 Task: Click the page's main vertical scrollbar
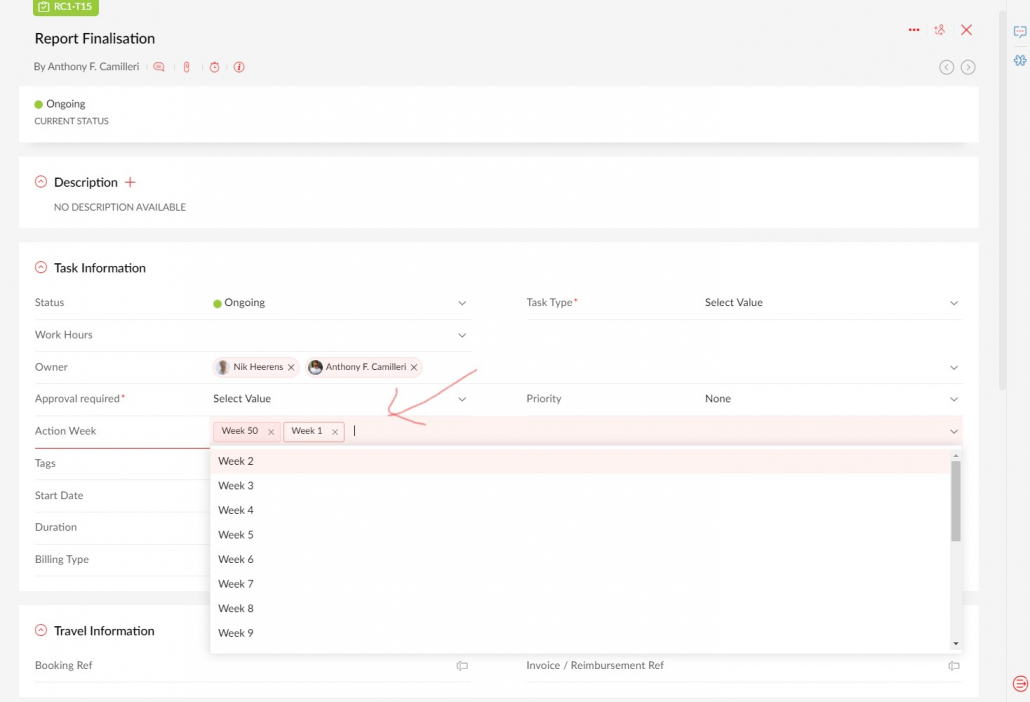(1001, 200)
